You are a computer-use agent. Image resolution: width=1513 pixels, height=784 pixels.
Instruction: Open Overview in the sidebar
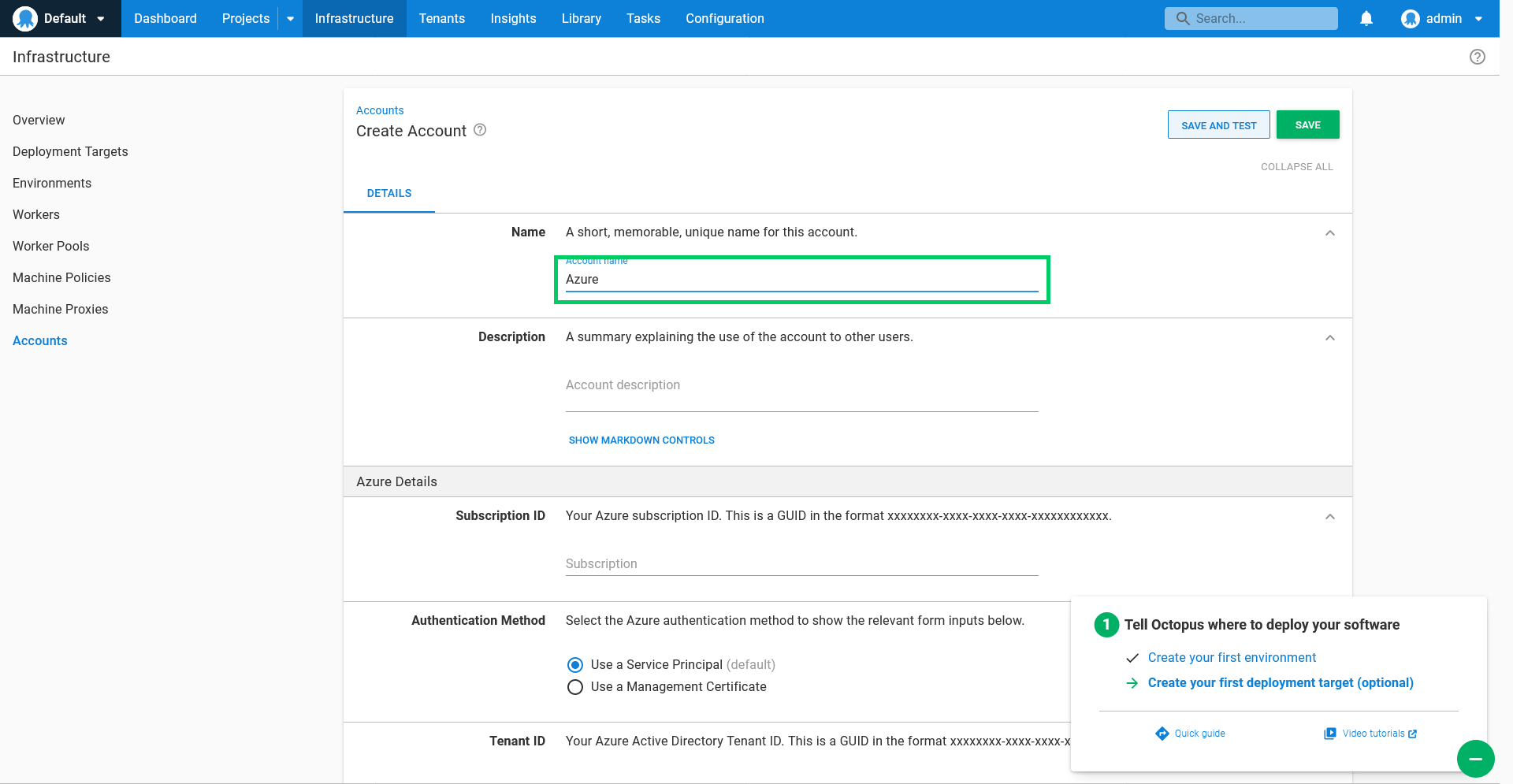pyautogui.click(x=39, y=120)
